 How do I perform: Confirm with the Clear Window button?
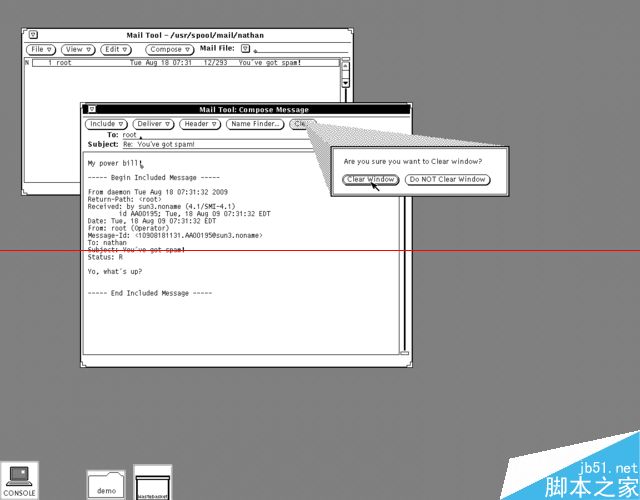(371, 180)
